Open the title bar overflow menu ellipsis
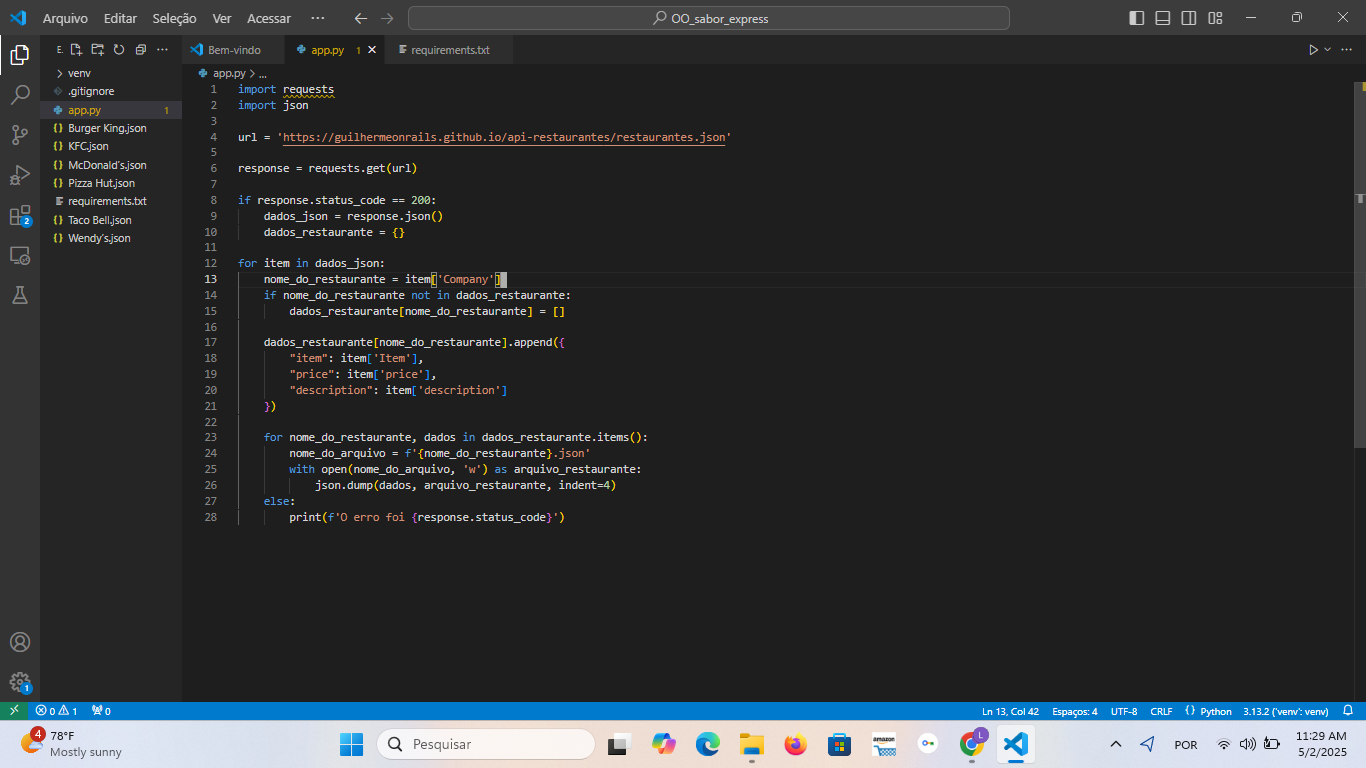 (318, 18)
